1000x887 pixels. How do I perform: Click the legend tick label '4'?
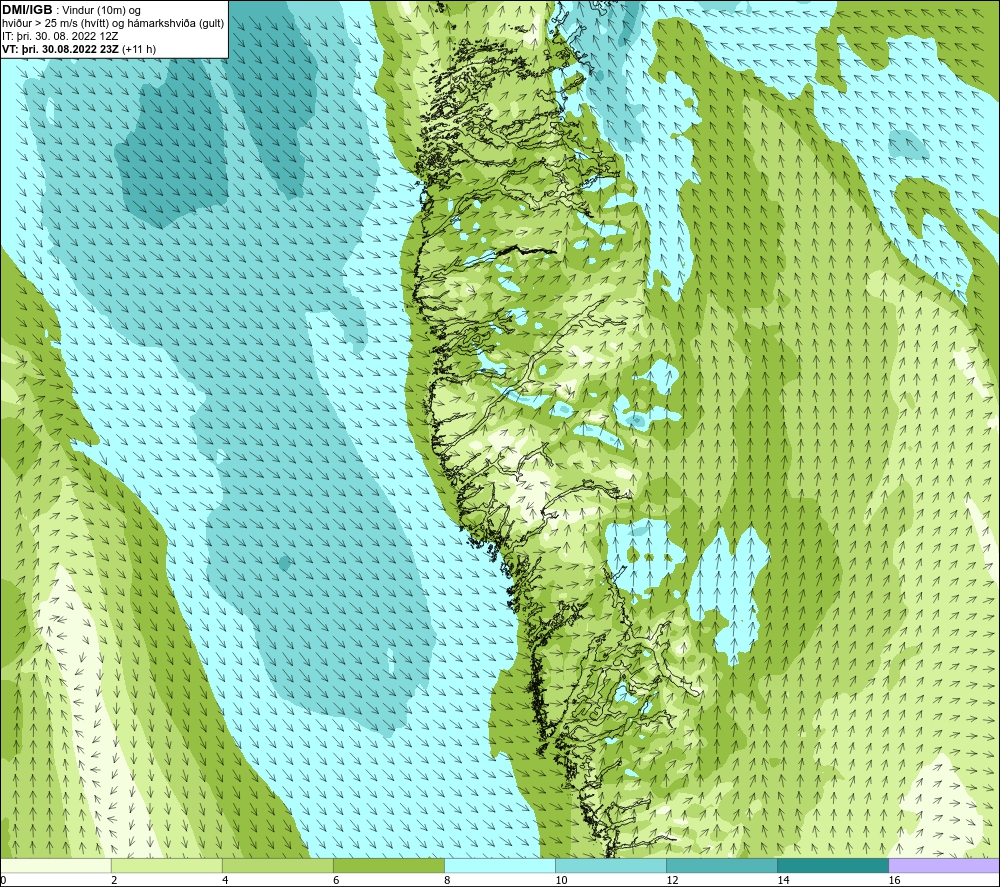pyautogui.click(x=225, y=881)
